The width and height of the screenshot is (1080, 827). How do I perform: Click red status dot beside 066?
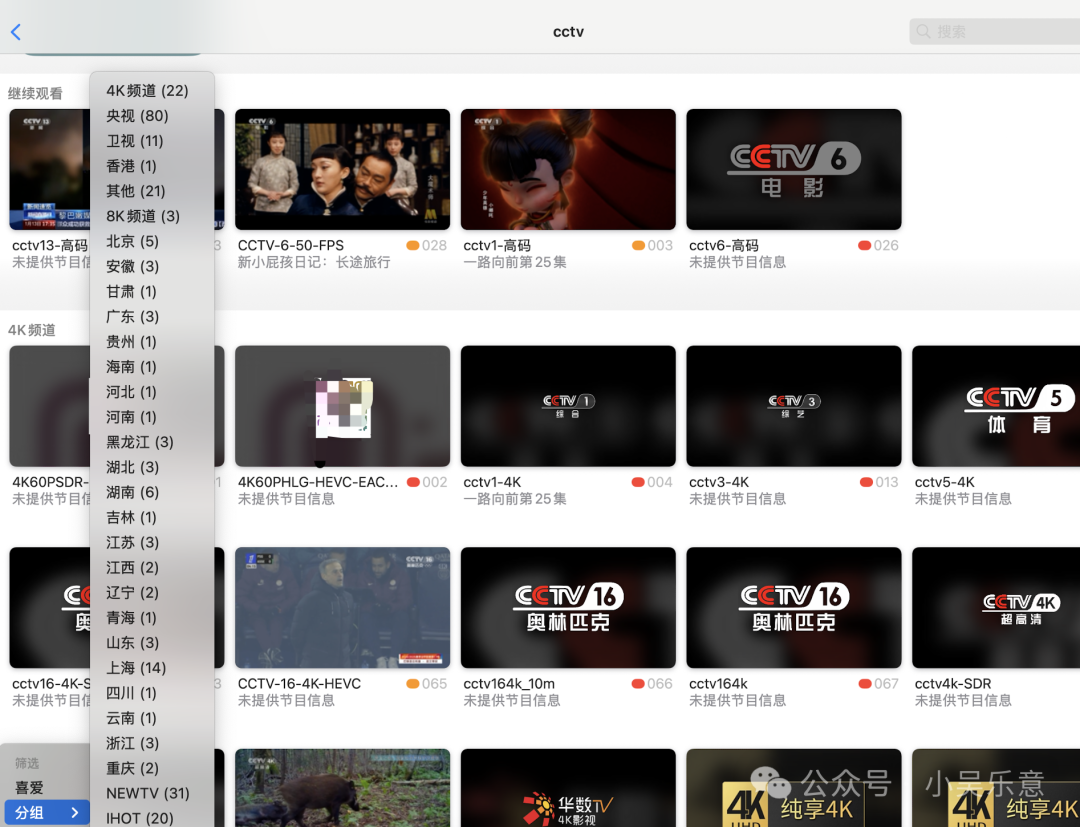638,684
